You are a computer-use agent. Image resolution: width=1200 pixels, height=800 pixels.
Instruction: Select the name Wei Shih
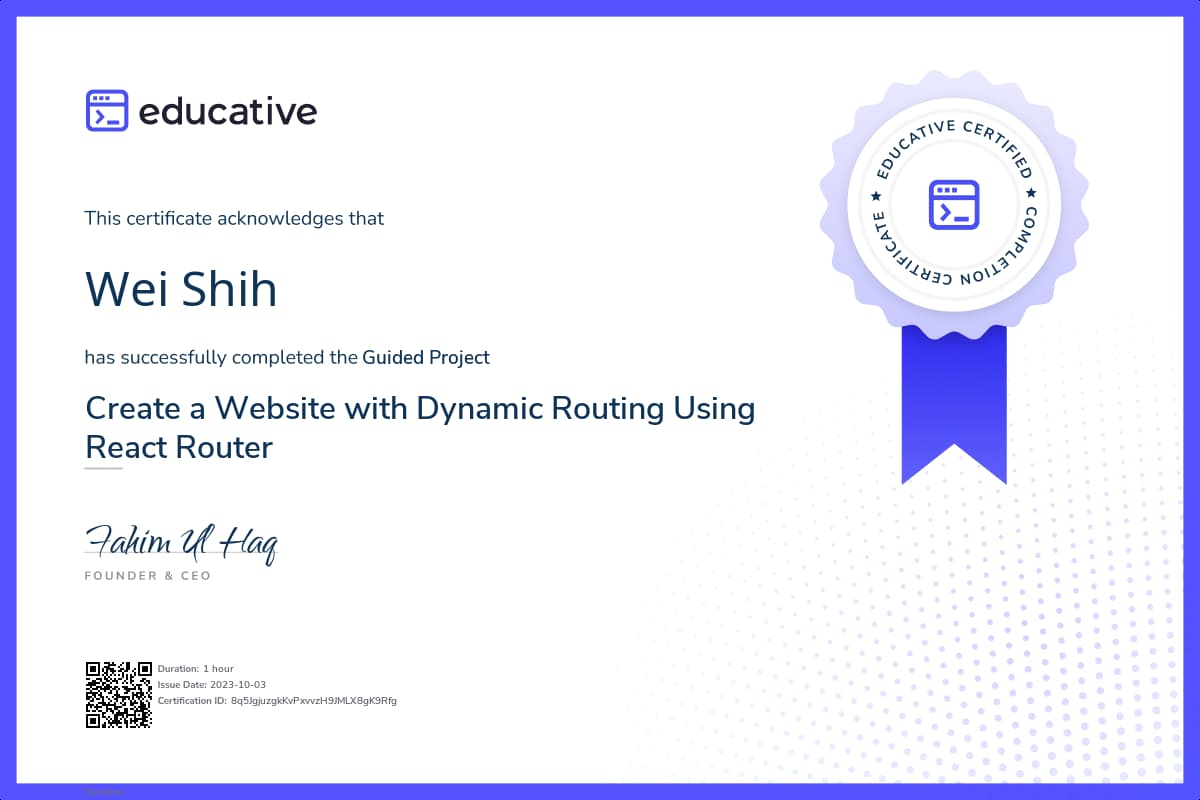click(x=181, y=288)
